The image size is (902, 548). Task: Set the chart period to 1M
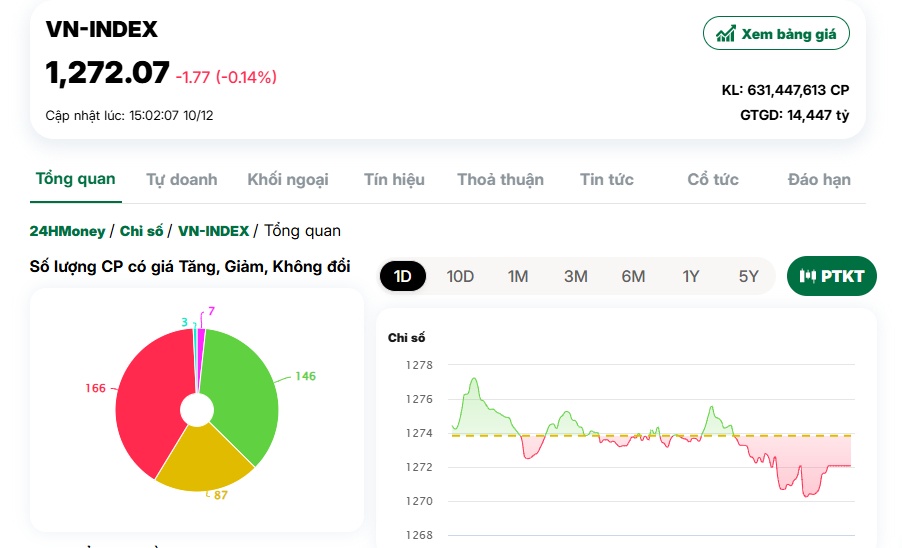pos(518,276)
